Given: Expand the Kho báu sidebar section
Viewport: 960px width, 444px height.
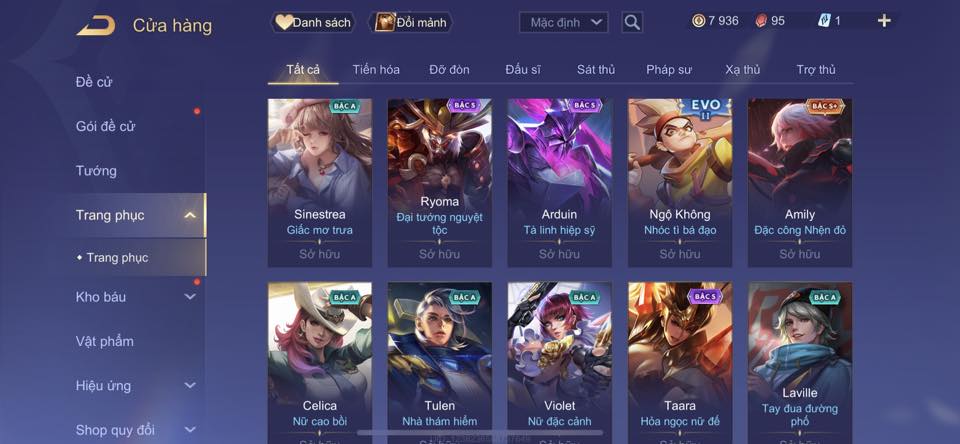Looking at the screenshot, I should (190, 296).
